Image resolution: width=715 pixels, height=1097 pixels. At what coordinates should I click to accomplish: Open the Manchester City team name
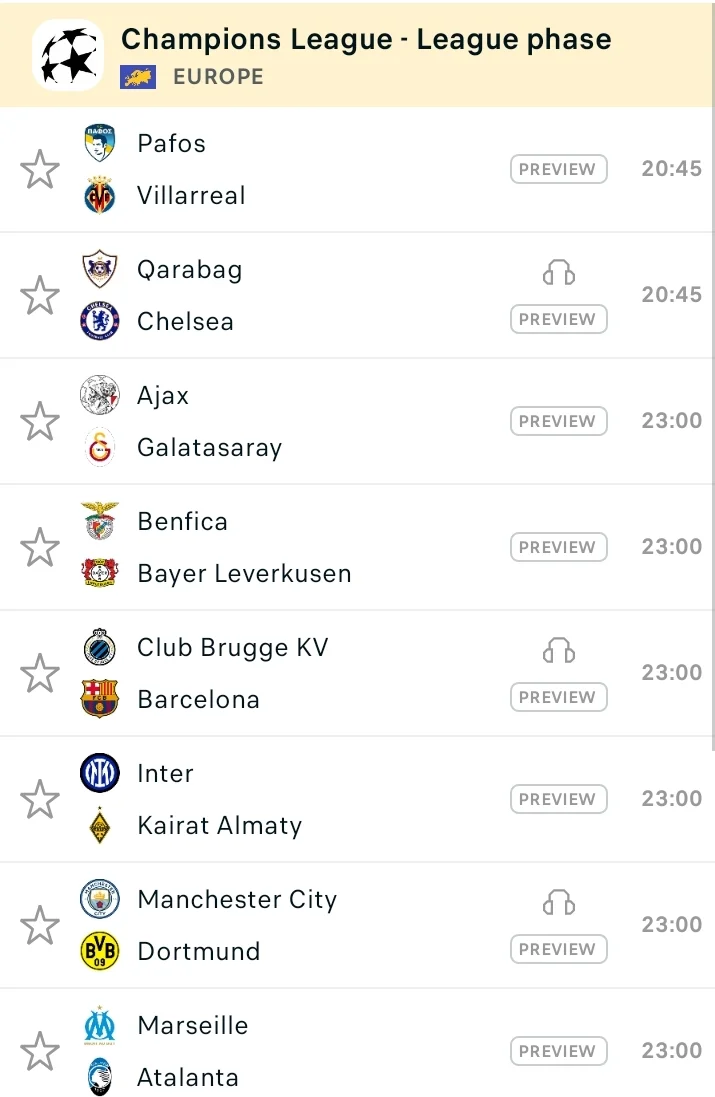(x=237, y=899)
